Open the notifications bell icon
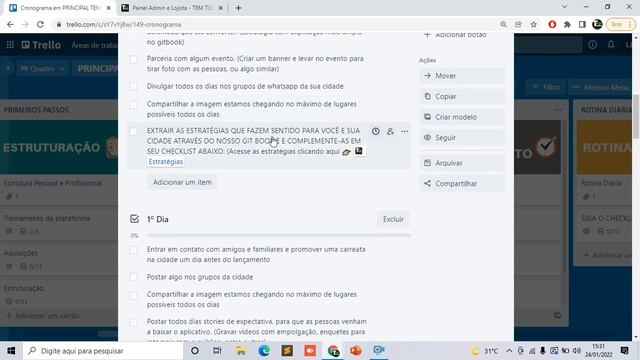This screenshot has height=360, width=640. (611, 44)
